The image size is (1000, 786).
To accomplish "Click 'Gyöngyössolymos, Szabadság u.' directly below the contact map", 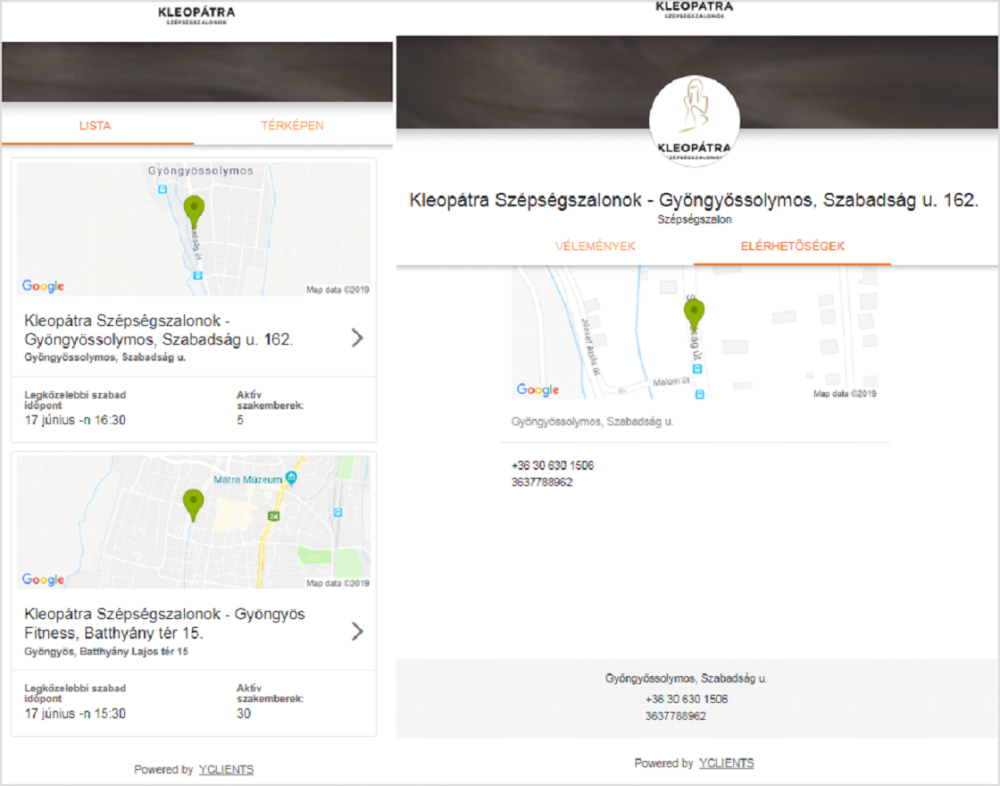I will tap(592, 422).
